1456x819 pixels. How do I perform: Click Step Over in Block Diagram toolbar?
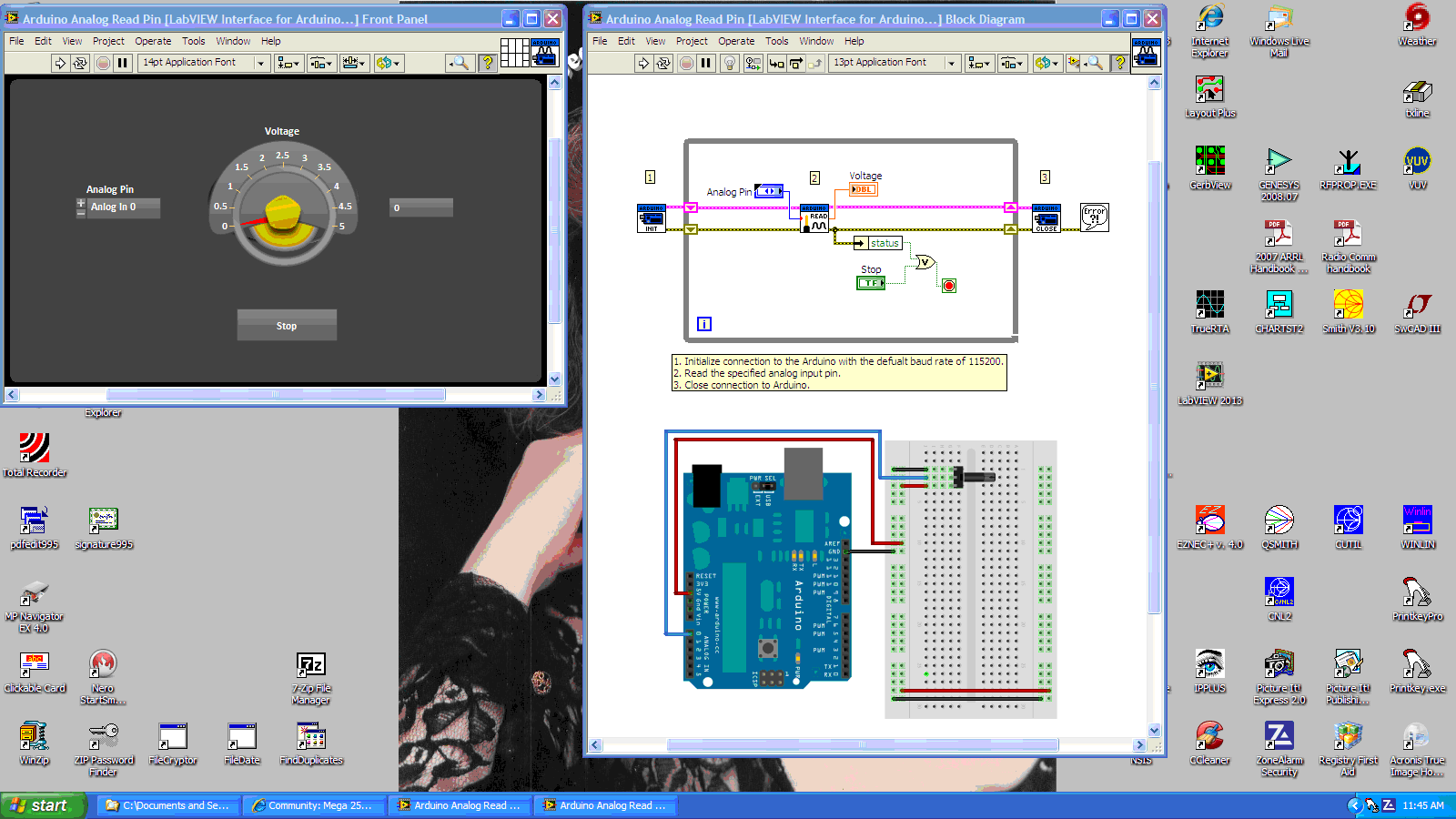(796, 63)
